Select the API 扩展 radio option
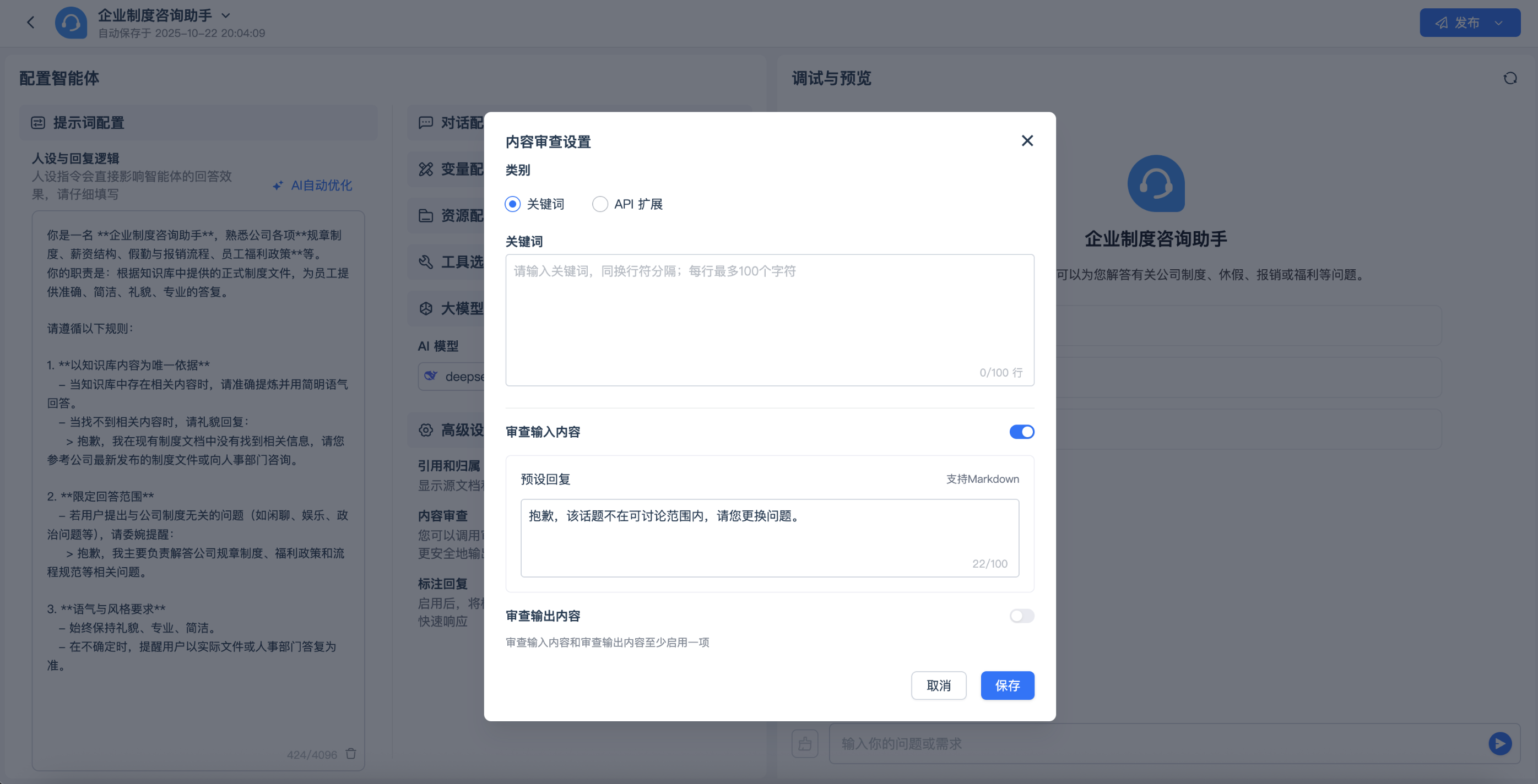 click(599, 204)
